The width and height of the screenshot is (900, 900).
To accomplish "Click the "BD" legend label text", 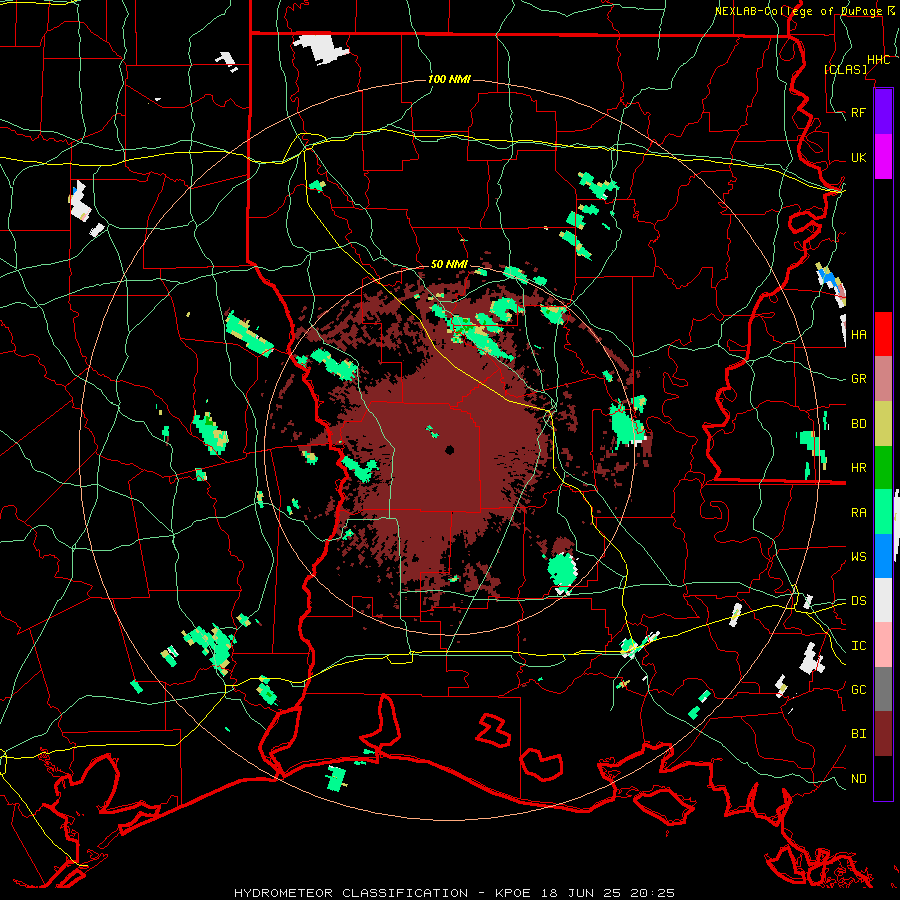I will (859, 424).
